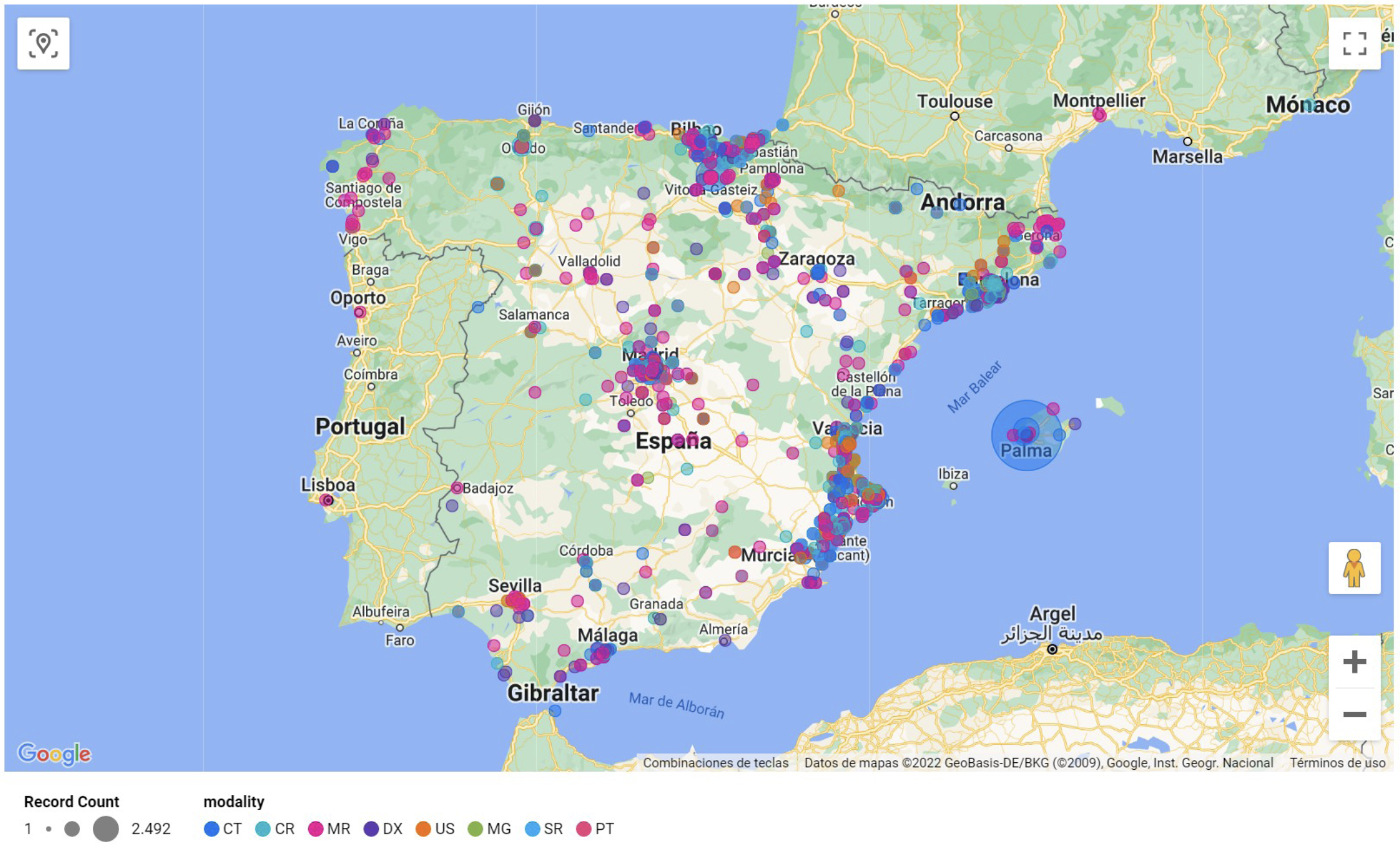Open Combinaciones de teclas shortcuts

(x=715, y=763)
